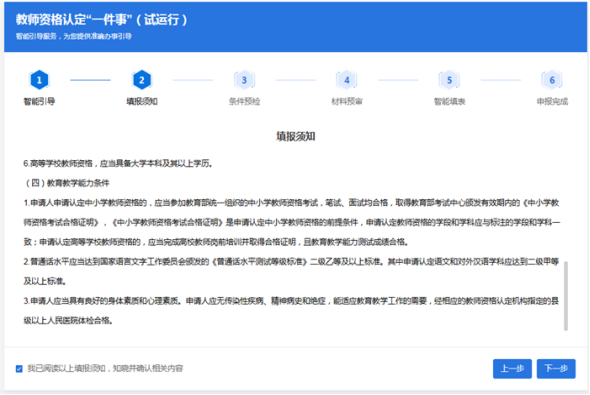The image size is (590, 395).
Task: Click paragraph starting 1.申请人申请认定中小学教师资格的
Action: tap(292, 222)
